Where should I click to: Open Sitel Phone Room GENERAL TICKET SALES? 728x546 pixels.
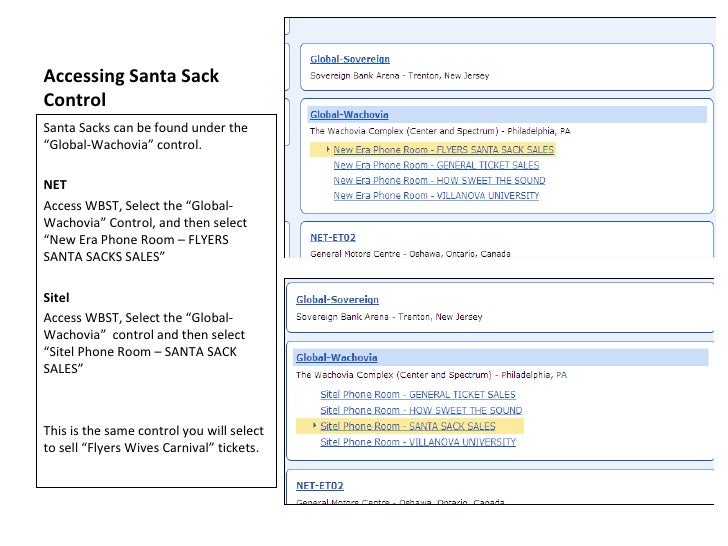tap(418, 395)
